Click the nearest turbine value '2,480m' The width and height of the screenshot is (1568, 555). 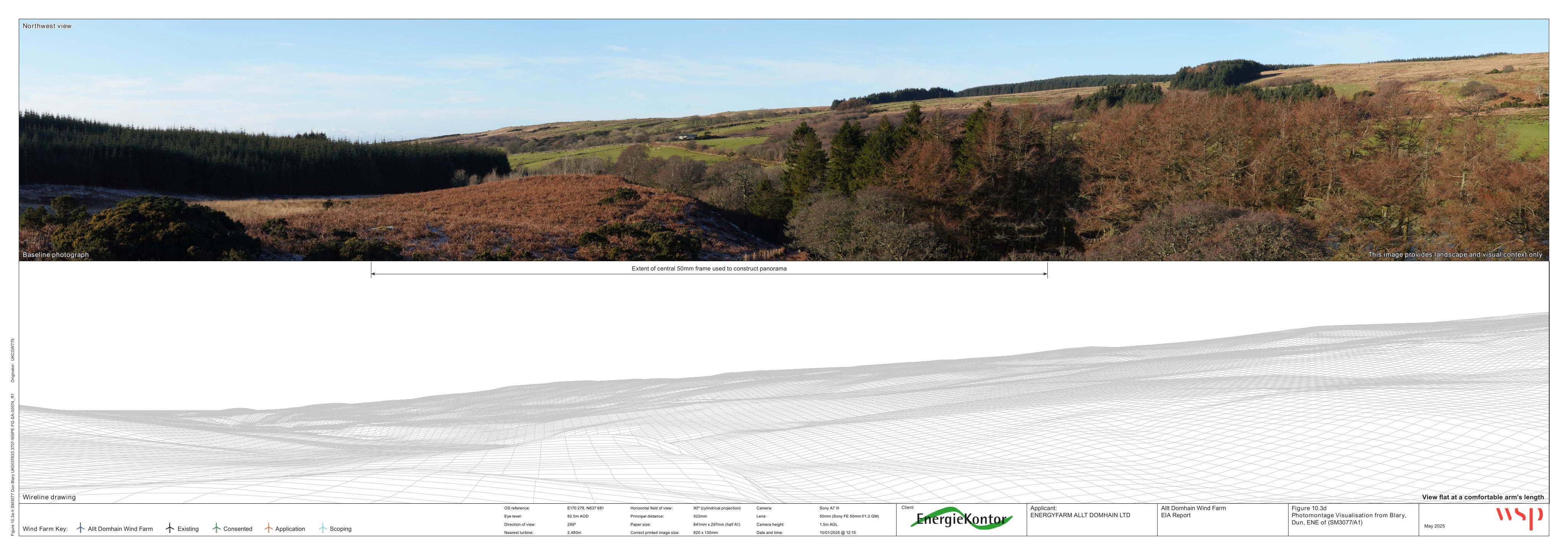tap(574, 532)
